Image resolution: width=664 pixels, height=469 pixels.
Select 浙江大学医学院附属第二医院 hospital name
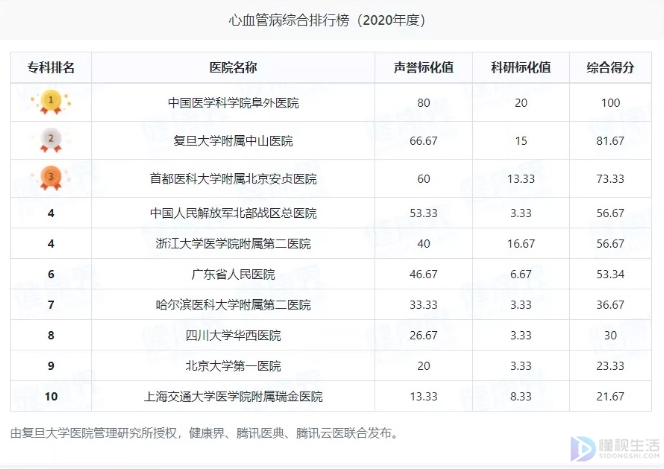coord(233,243)
